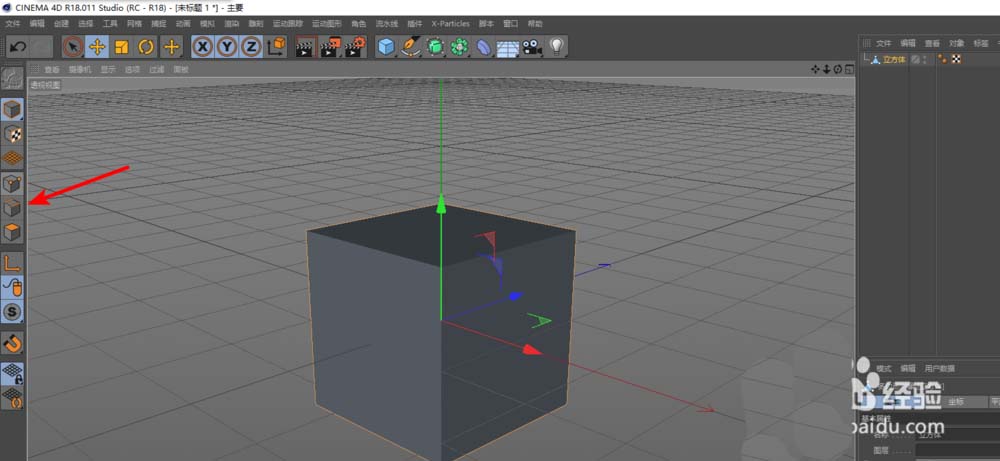Select the Rotate tool icon

tap(146, 46)
